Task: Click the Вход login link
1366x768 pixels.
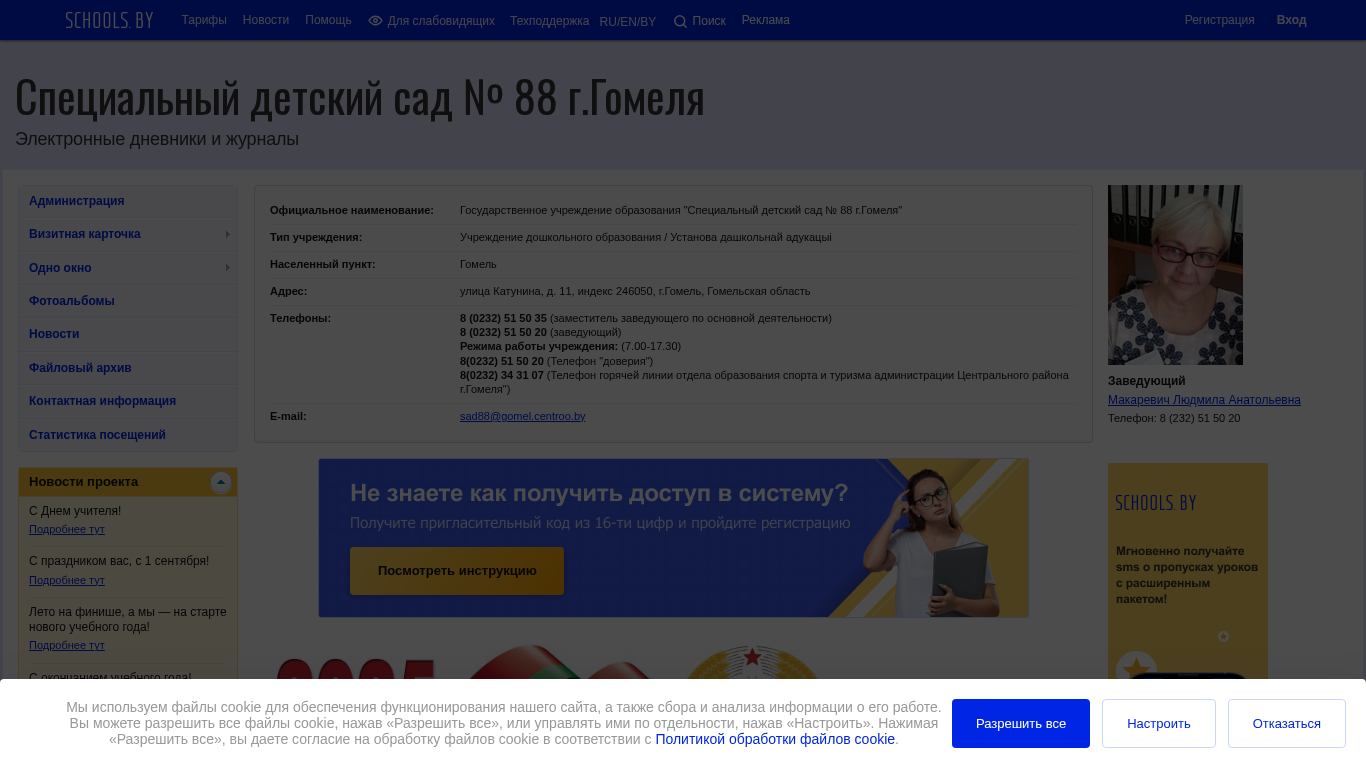Action: (x=1291, y=20)
